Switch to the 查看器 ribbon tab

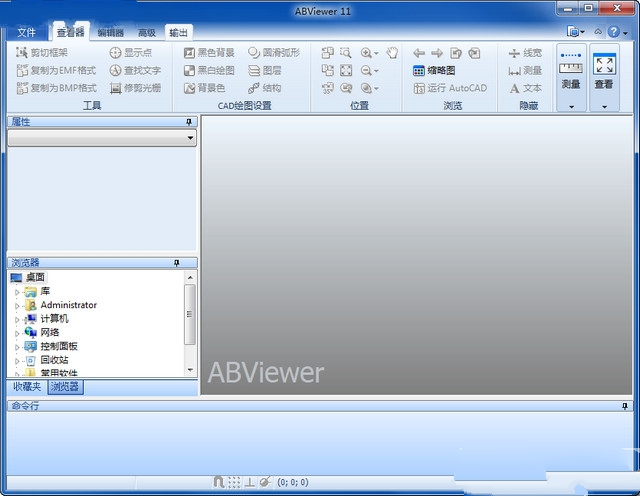pyautogui.click(x=70, y=32)
